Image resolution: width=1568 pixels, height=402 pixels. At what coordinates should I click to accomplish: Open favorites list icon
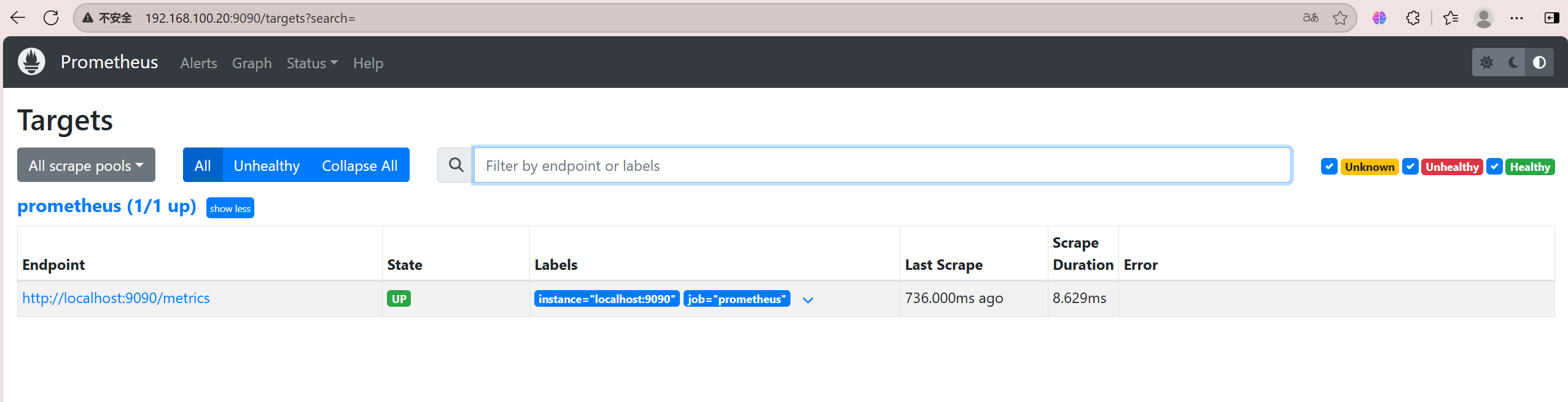(x=1451, y=18)
